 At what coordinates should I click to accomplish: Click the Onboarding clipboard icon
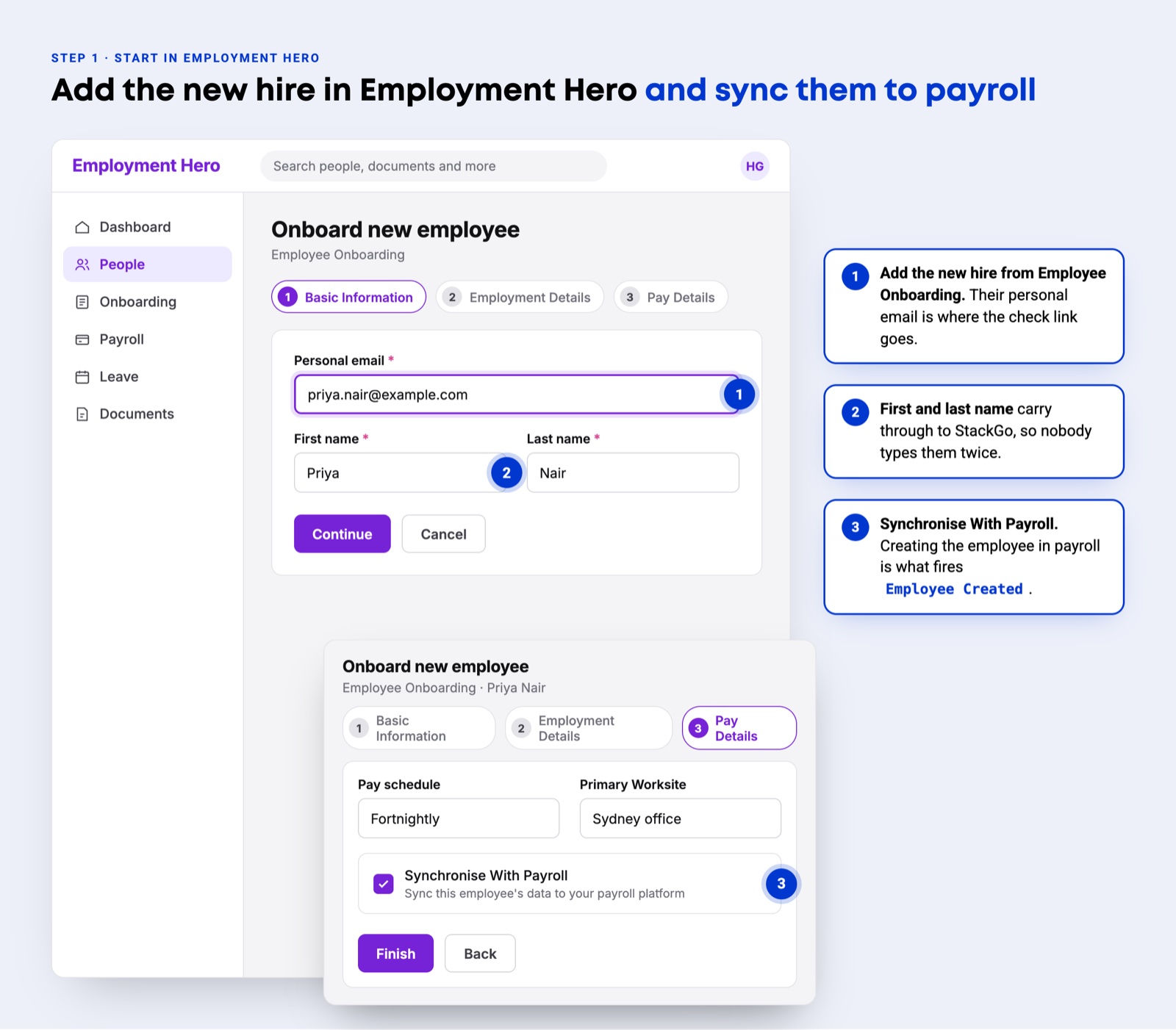[x=82, y=302]
